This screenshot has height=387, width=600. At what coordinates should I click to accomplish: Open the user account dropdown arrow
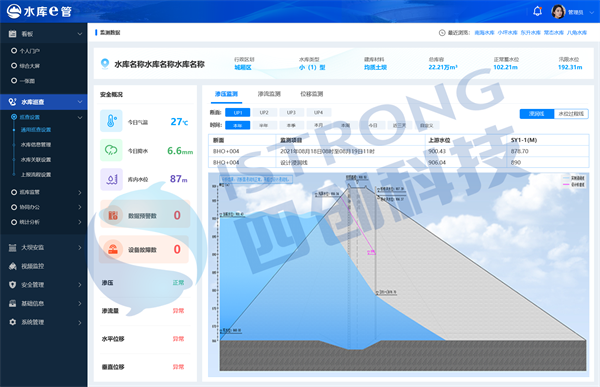[592, 12]
